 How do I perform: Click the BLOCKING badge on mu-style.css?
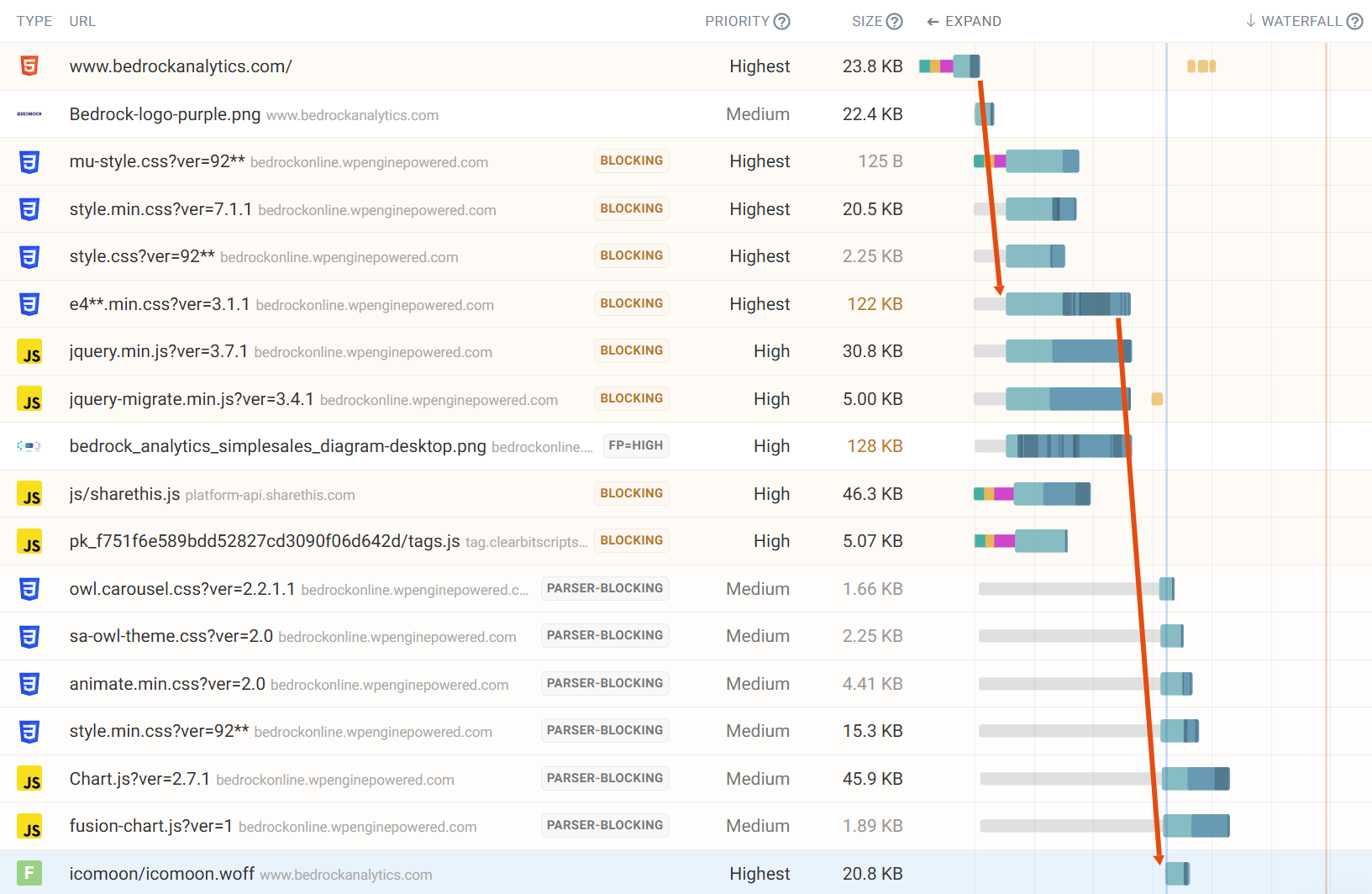click(x=632, y=160)
